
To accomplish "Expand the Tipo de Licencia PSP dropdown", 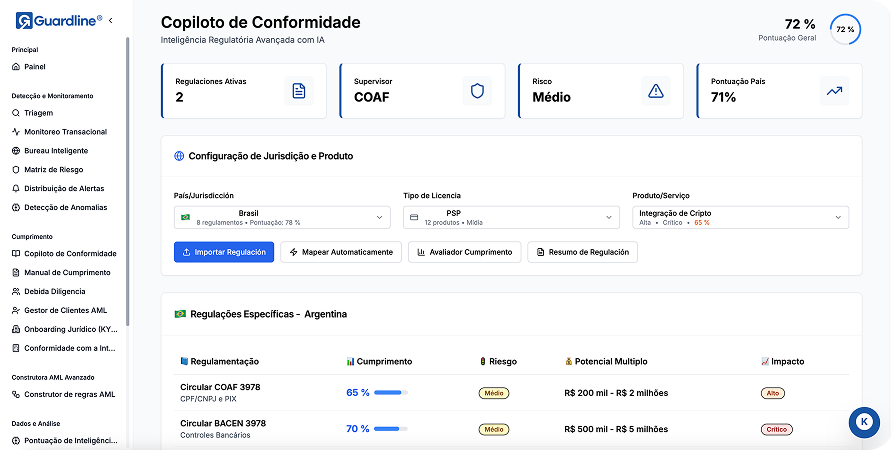I will [511, 217].
